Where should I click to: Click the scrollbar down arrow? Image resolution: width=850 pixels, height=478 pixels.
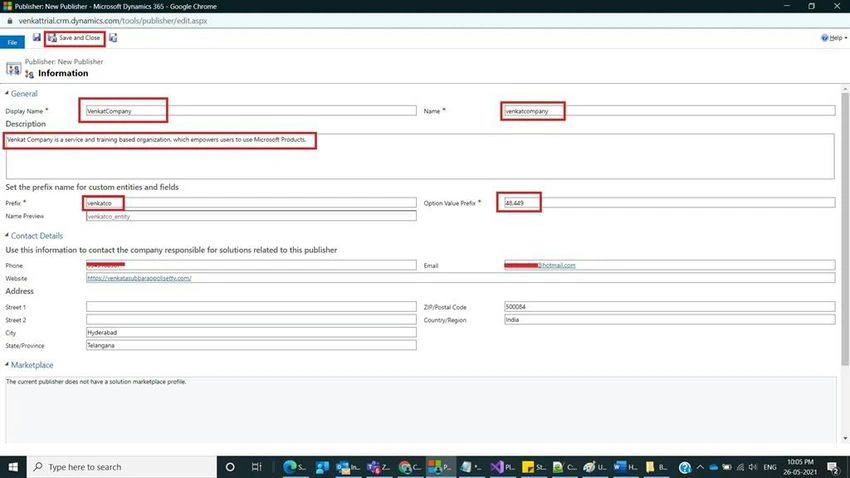(845, 438)
